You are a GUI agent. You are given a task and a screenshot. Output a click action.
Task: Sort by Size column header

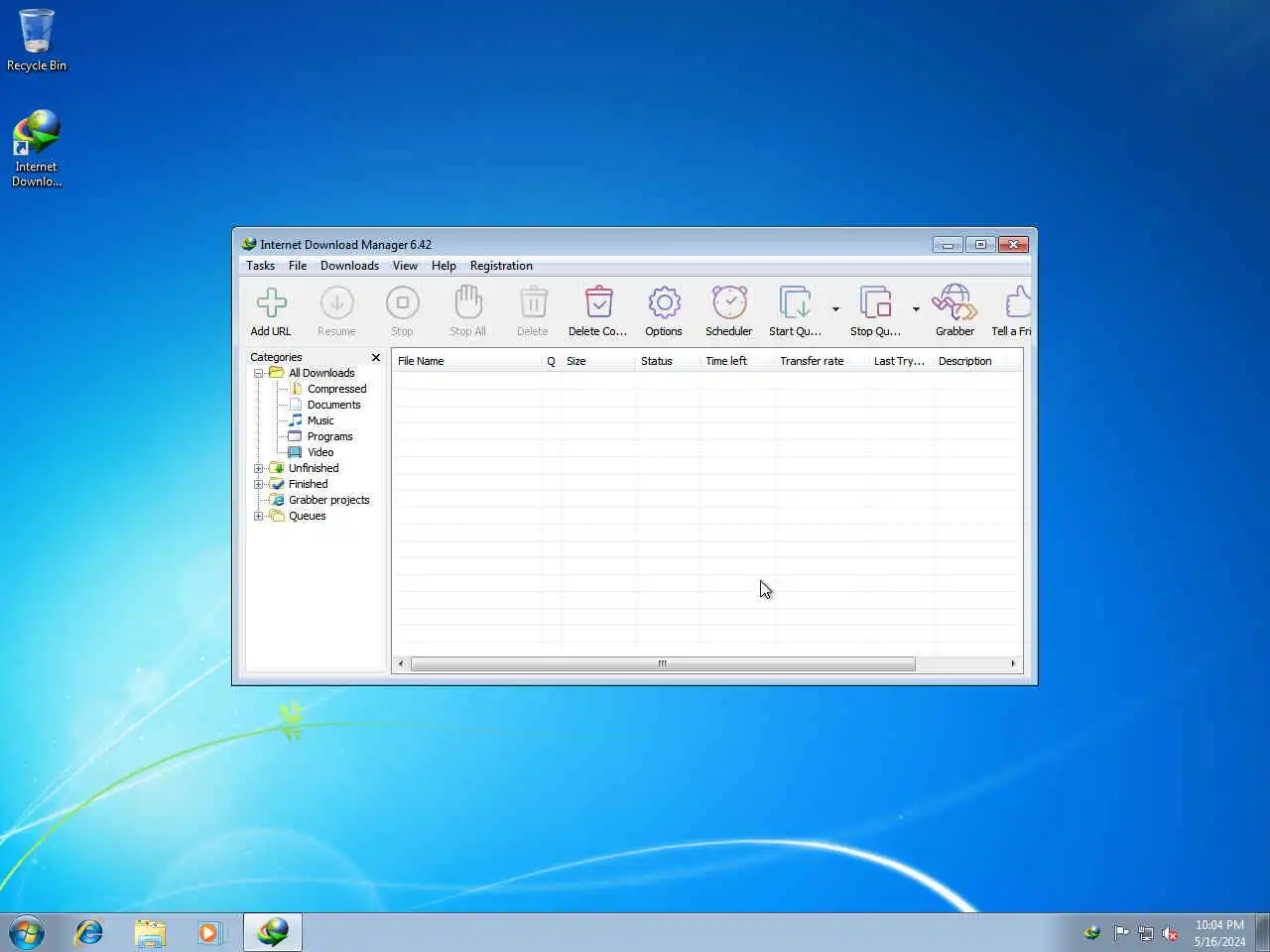click(598, 361)
